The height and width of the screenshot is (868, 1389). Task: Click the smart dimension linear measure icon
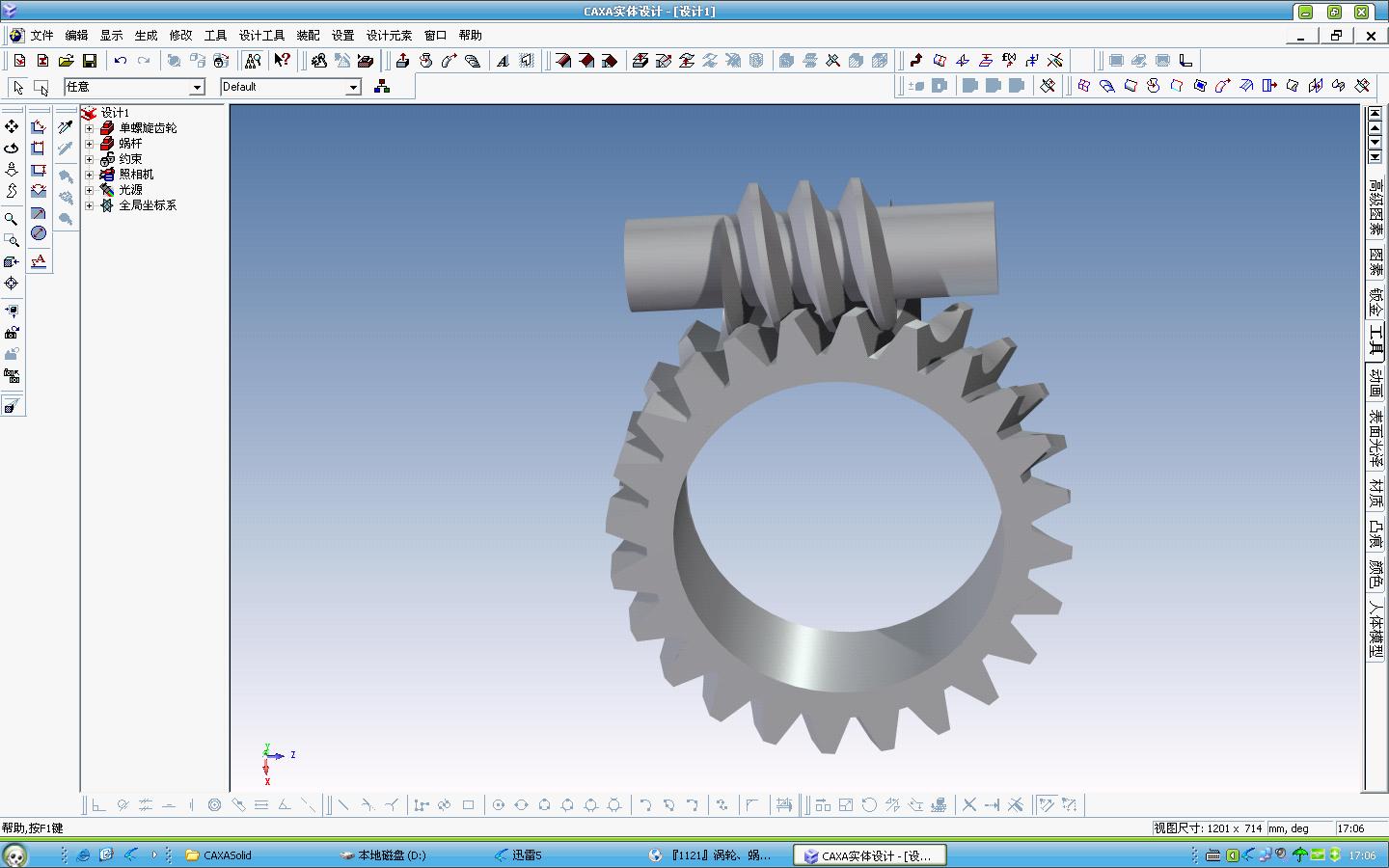tap(39, 126)
